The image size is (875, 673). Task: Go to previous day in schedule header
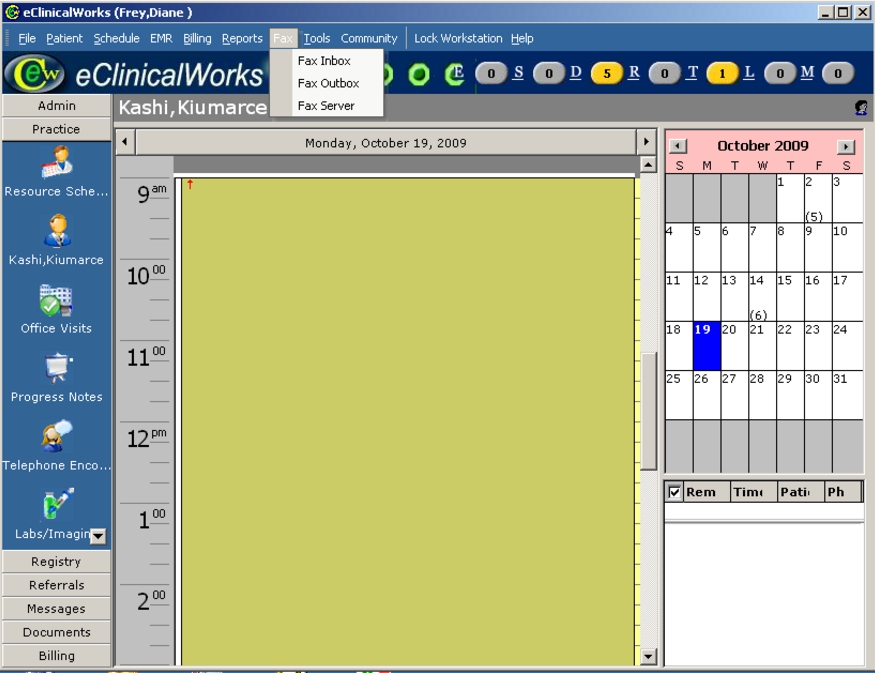pyautogui.click(x=125, y=142)
